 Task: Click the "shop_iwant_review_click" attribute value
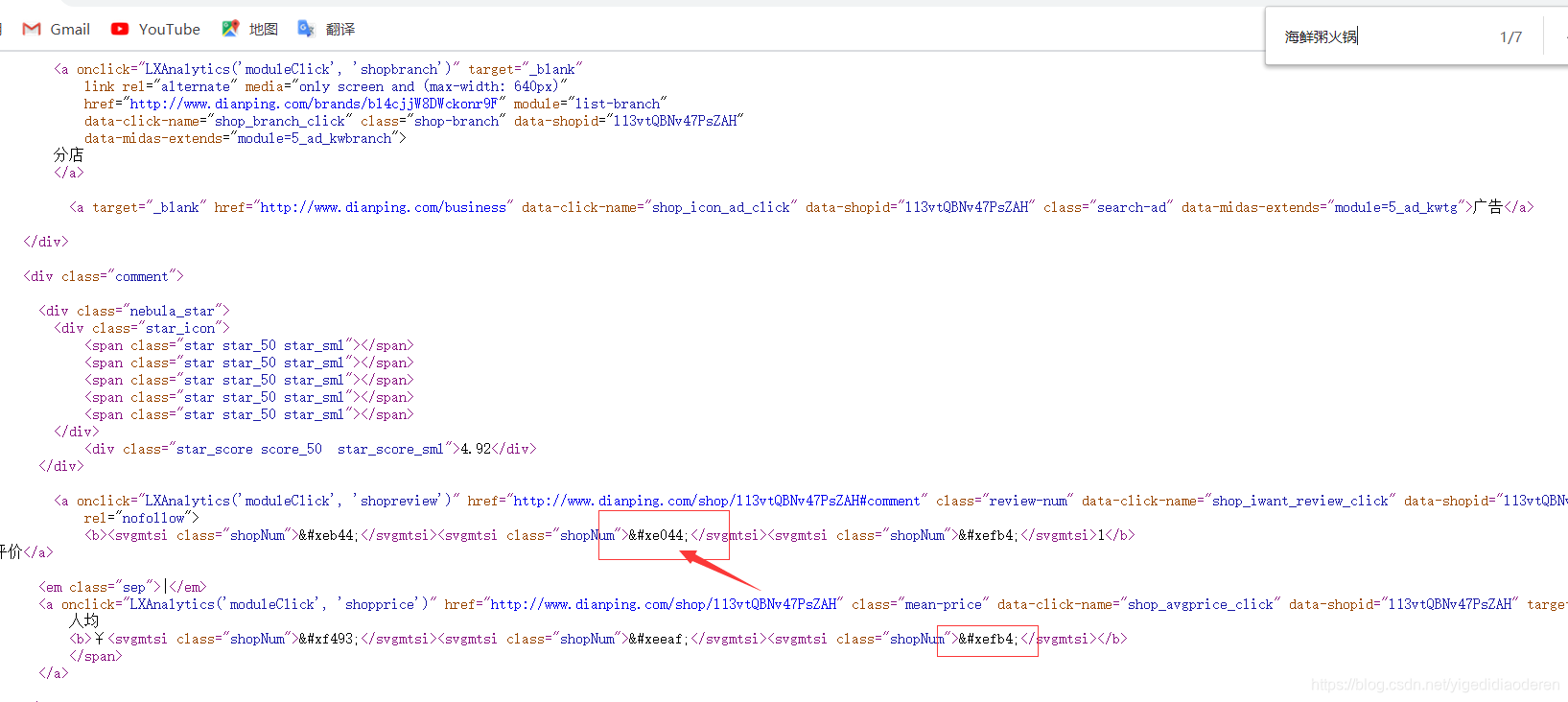coord(1300,501)
